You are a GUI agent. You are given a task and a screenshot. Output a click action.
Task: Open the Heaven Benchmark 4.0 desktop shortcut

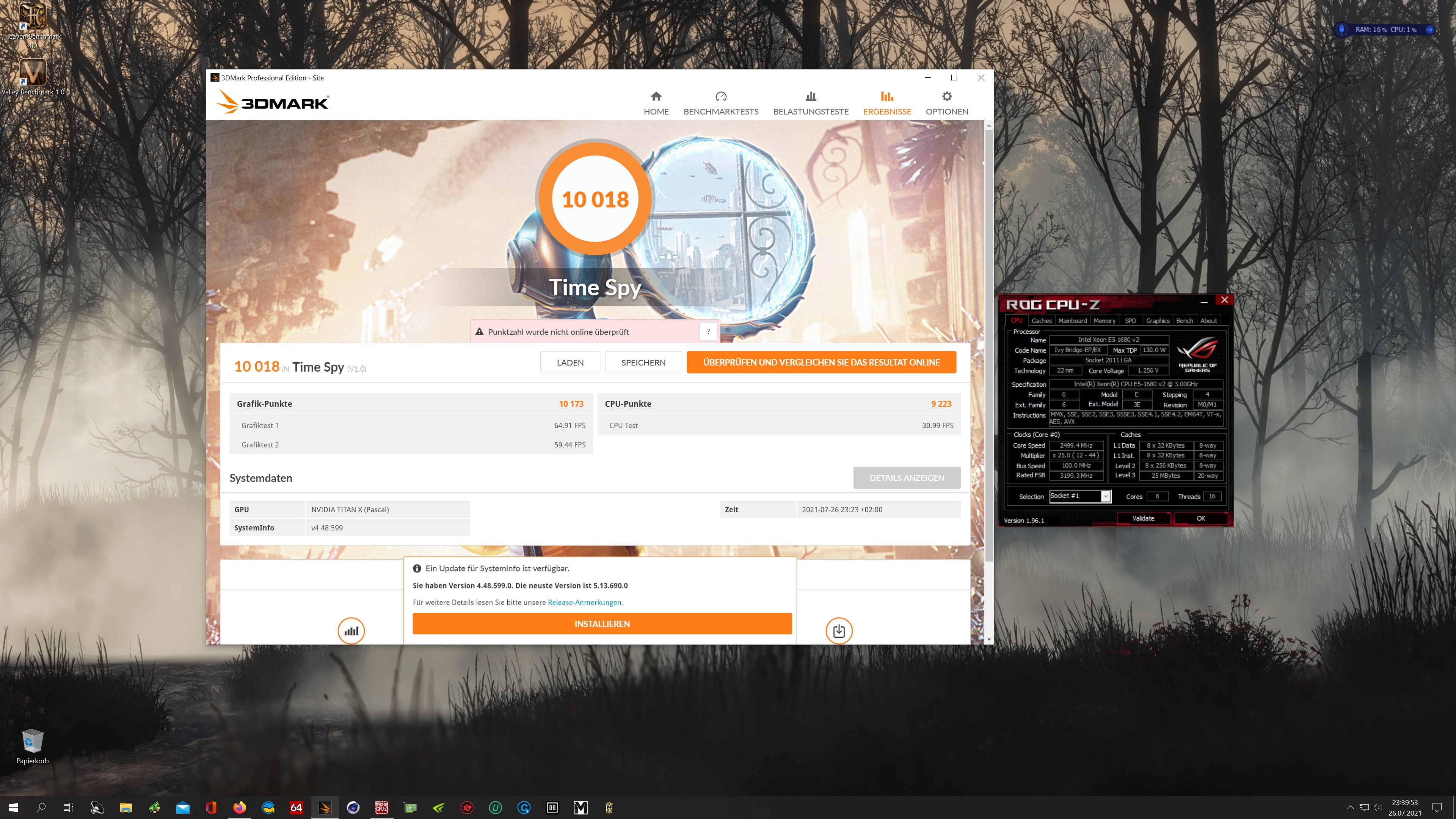(x=32, y=25)
